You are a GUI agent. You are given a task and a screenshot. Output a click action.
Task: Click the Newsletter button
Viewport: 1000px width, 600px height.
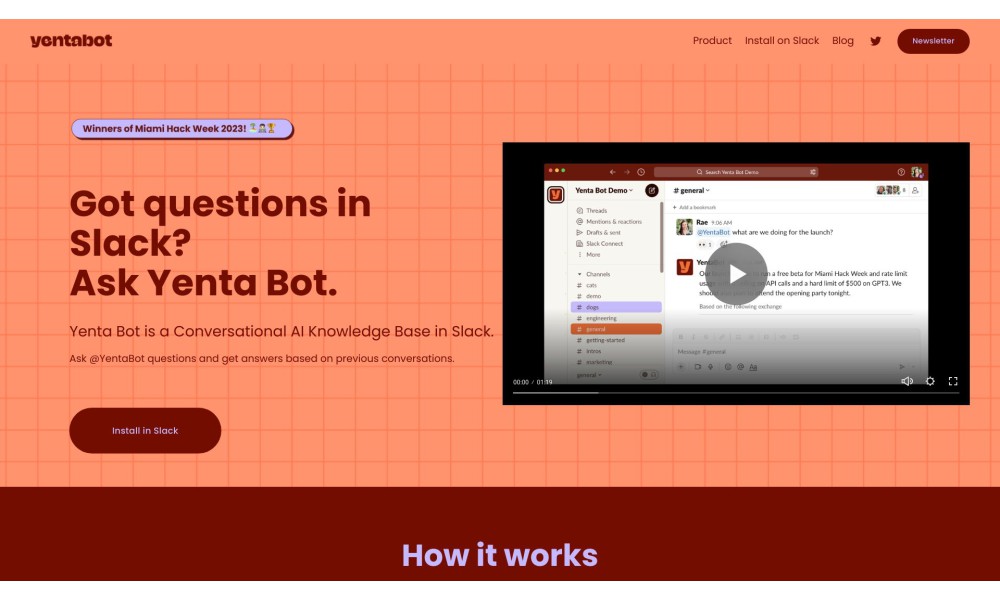pyautogui.click(x=933, y=41)
